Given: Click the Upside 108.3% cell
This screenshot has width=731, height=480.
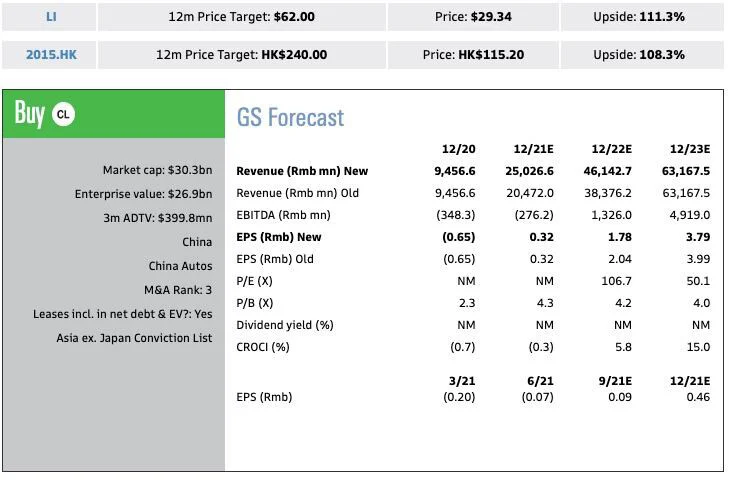Looking at the screenshot, I should tap(641, 55).
